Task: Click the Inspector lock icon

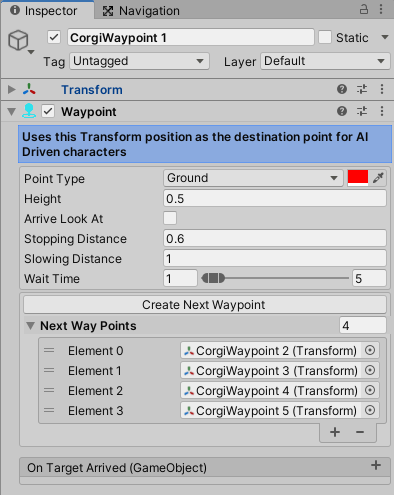Action: pyautogui.click(x=364, y=9)
